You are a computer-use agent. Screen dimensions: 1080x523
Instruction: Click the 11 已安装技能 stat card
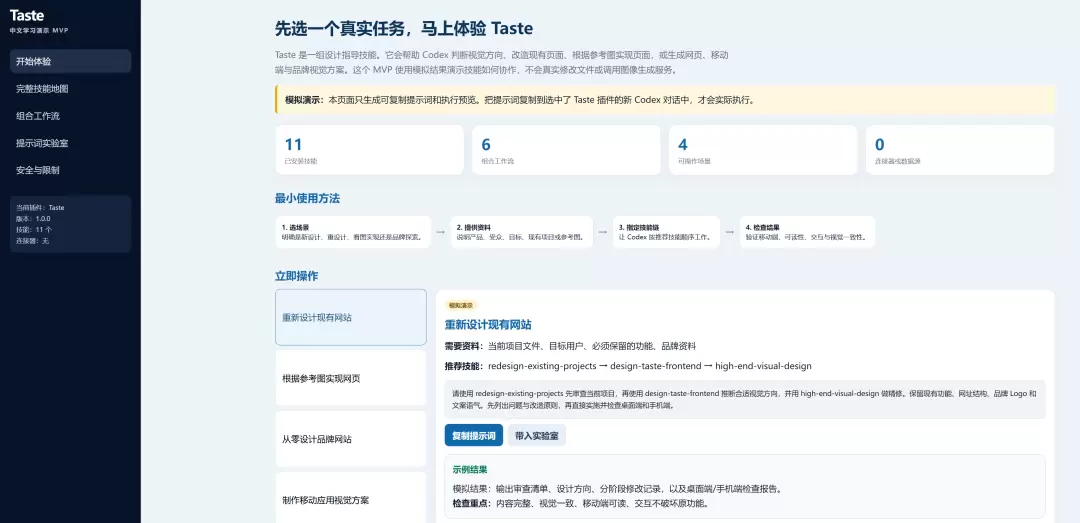(x=369, y=150)
